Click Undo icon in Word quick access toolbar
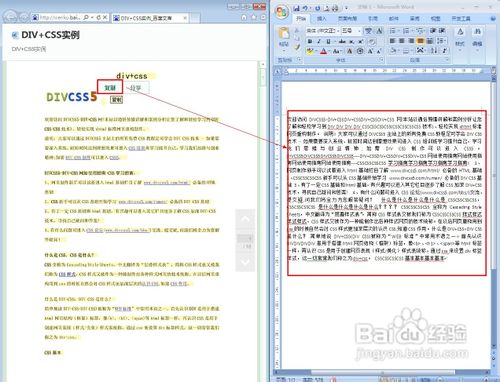The image size is (500, 382). pos(305,8)
